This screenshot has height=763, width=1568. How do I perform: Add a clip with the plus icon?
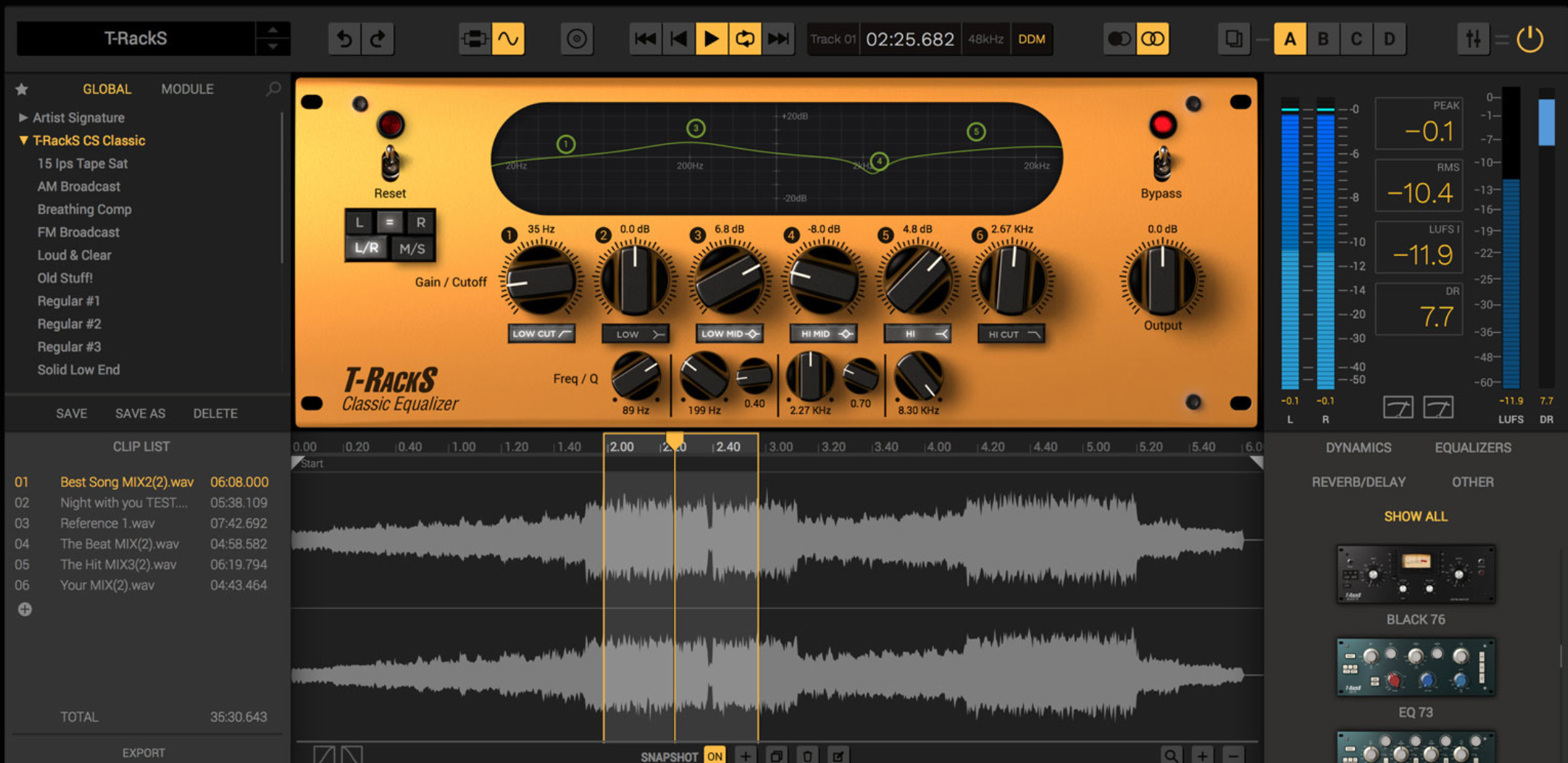(x=24, y=610)
